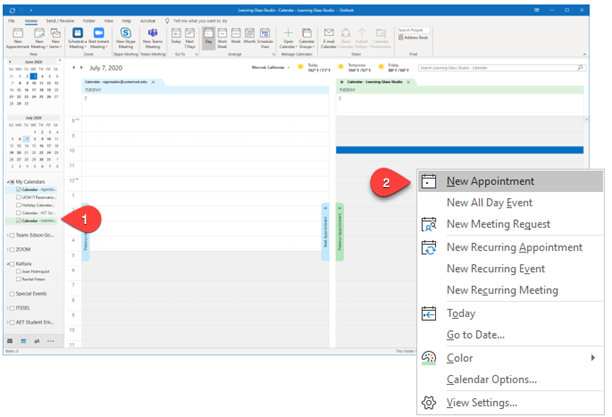This screenshot has height=417, width=612.
Task: Switch to People in navigation bar
Action: pyautogui.click(x=37, y=341)
